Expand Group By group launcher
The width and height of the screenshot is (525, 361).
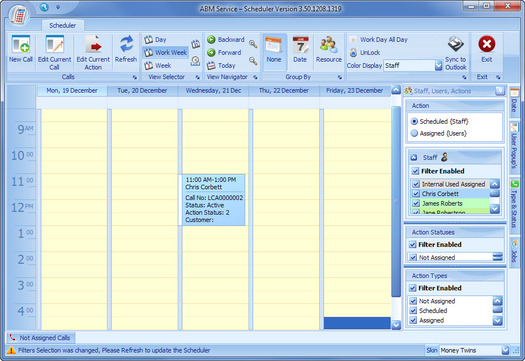(340, 77)
